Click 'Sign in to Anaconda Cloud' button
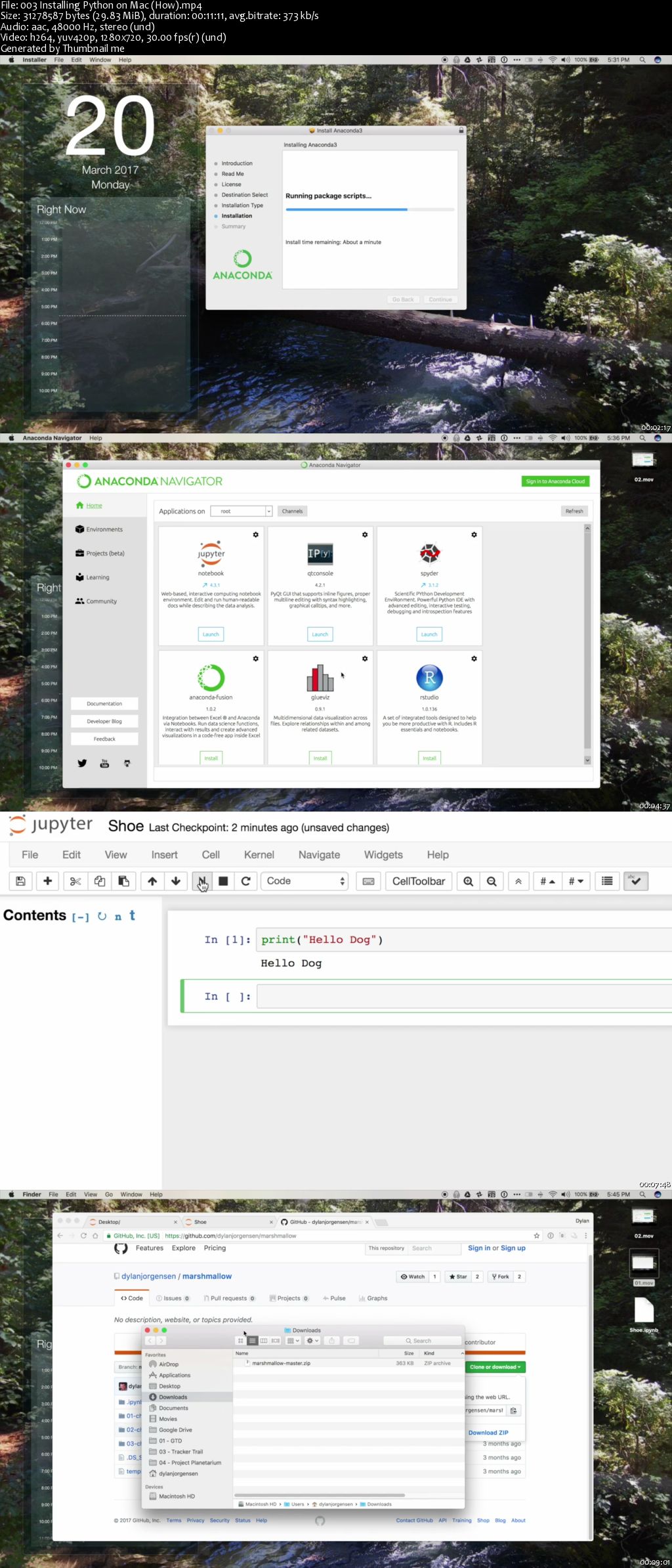 coord(555,481)
